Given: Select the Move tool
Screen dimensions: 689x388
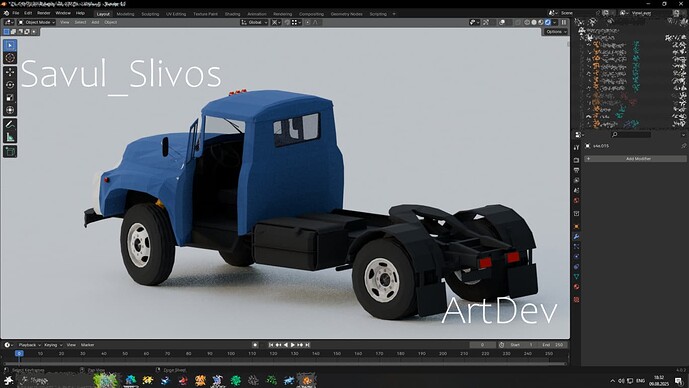Looking at the screenshot, I should (x=10, y=72).
